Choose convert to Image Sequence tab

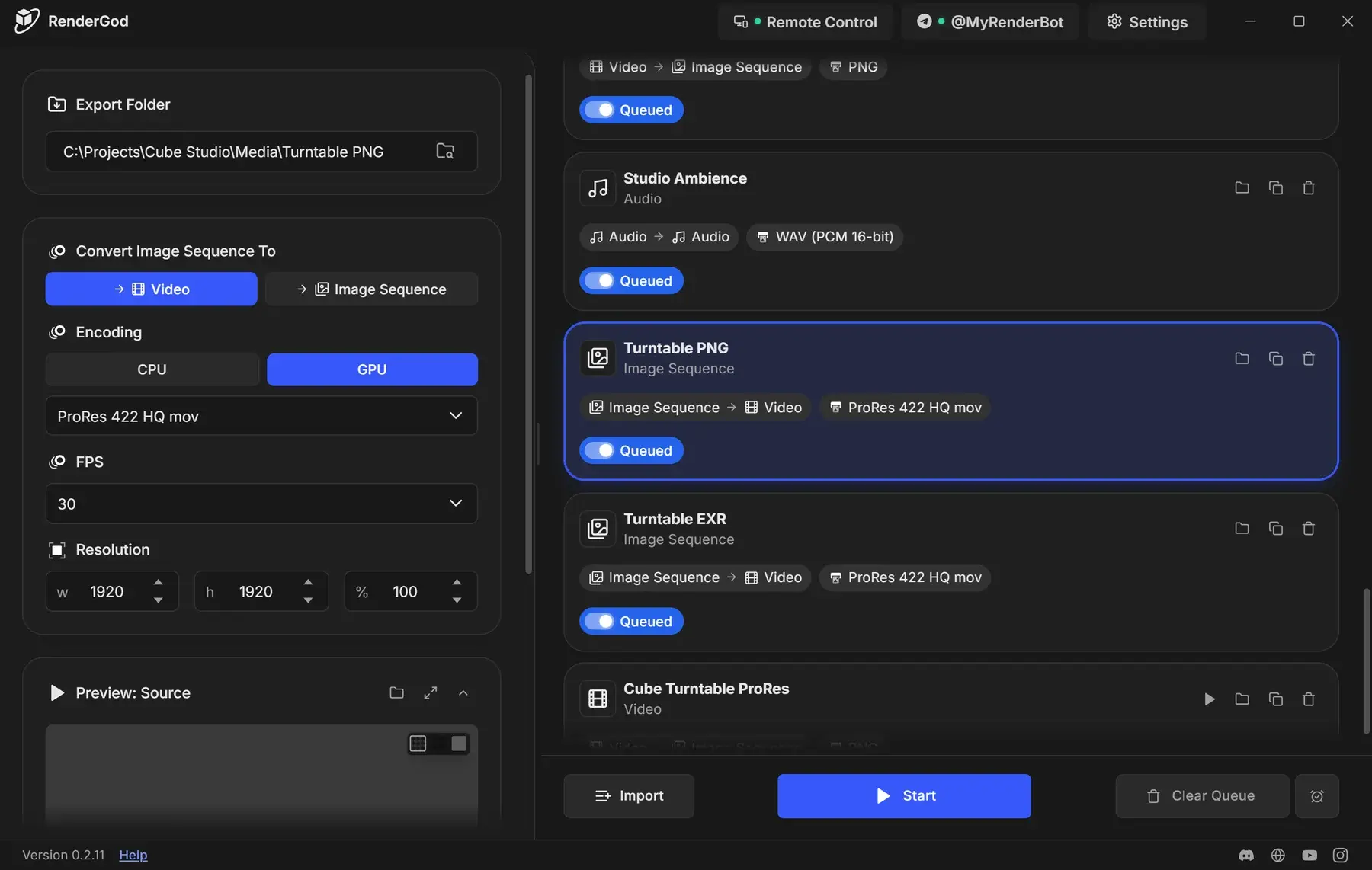click(x=372, y=289)
